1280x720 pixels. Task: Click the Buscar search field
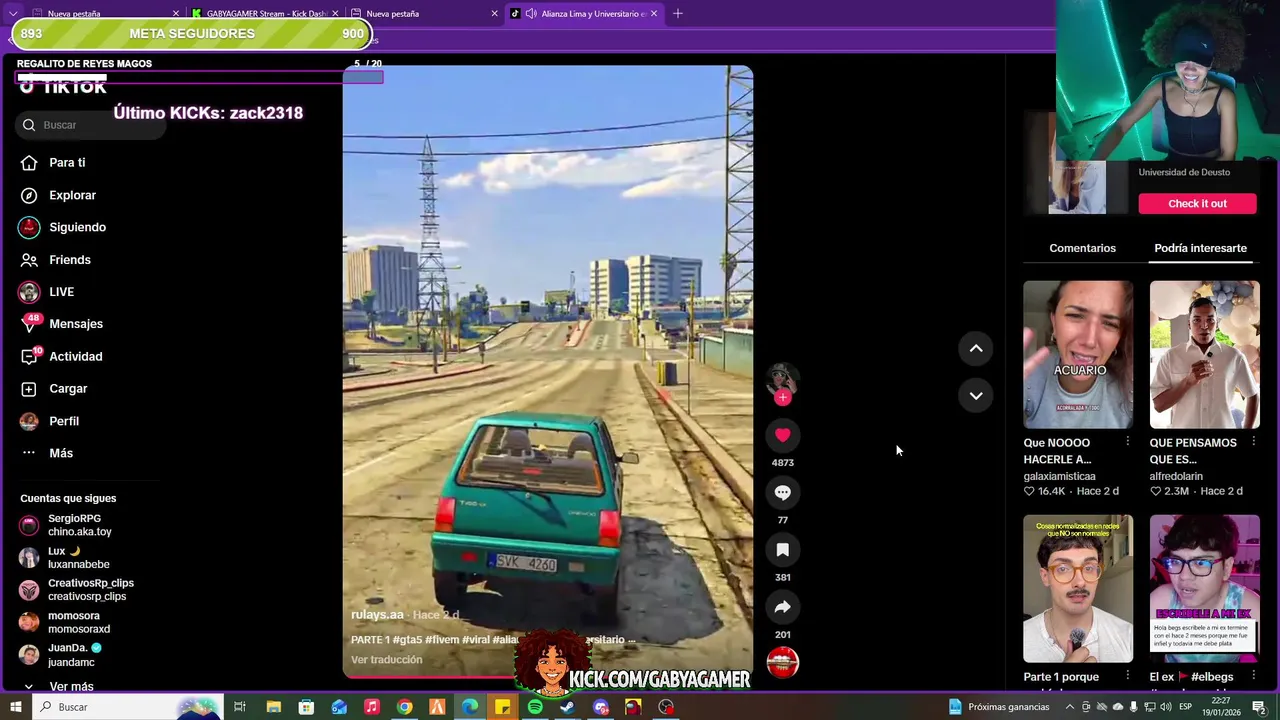pyautogui.click(x=90, y=125)
